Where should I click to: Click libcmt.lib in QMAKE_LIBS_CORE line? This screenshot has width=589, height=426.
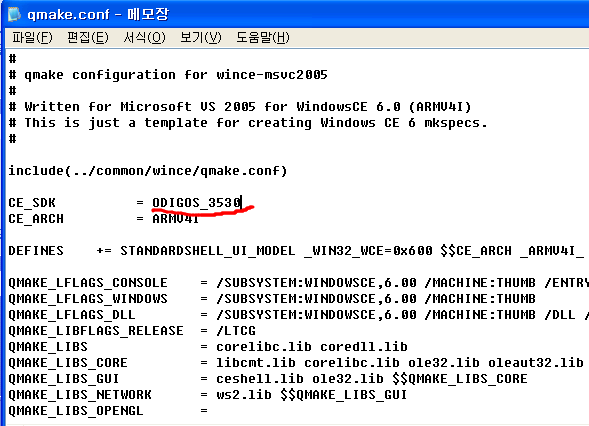pos(256,363)
